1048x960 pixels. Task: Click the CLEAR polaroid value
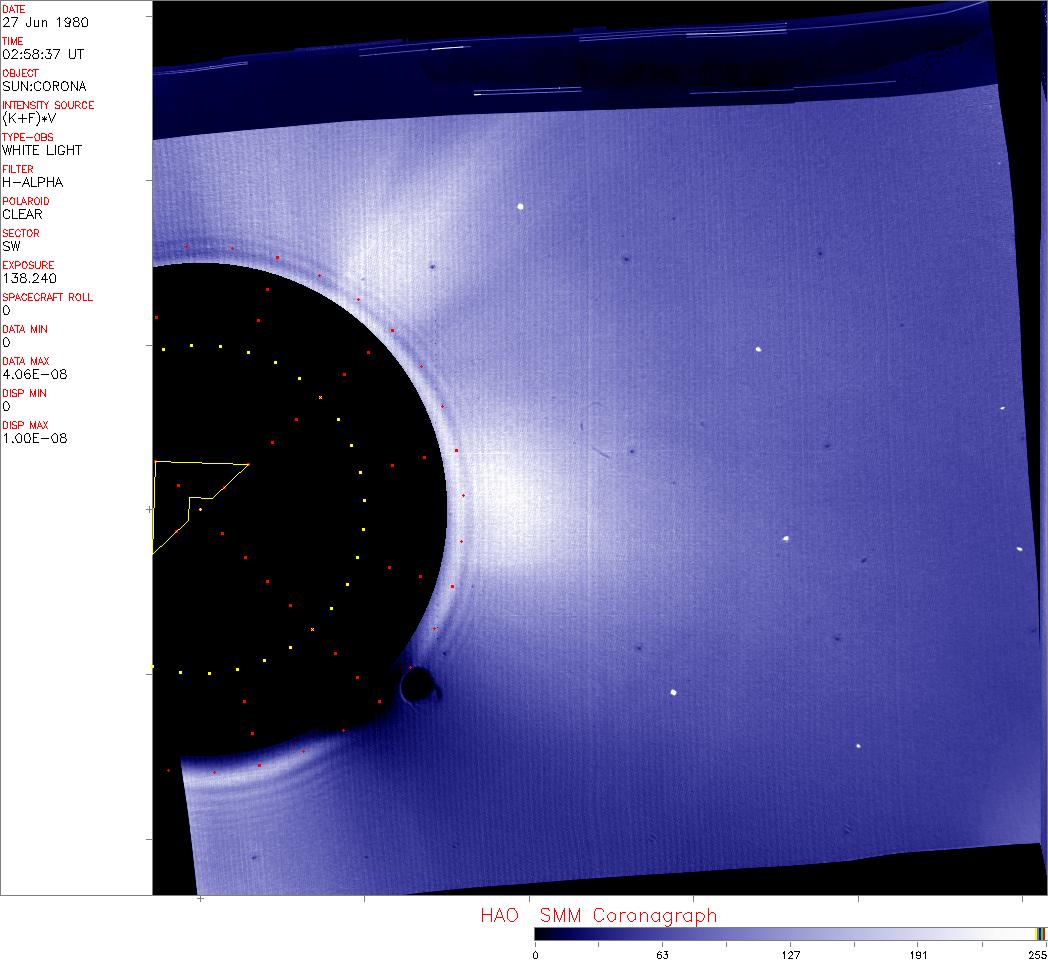pos(22,214)
